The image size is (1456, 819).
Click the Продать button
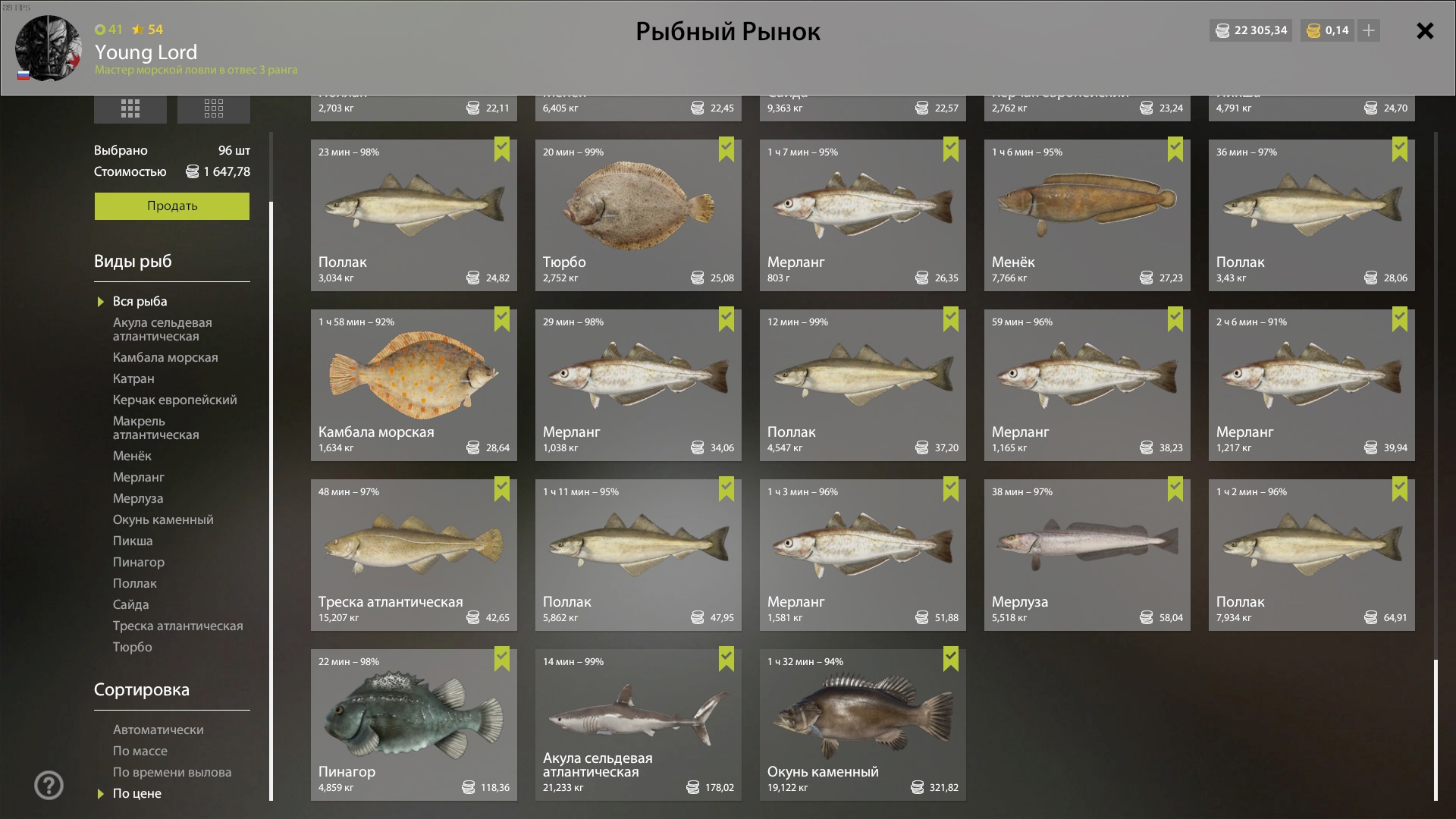tap(172, 206)
